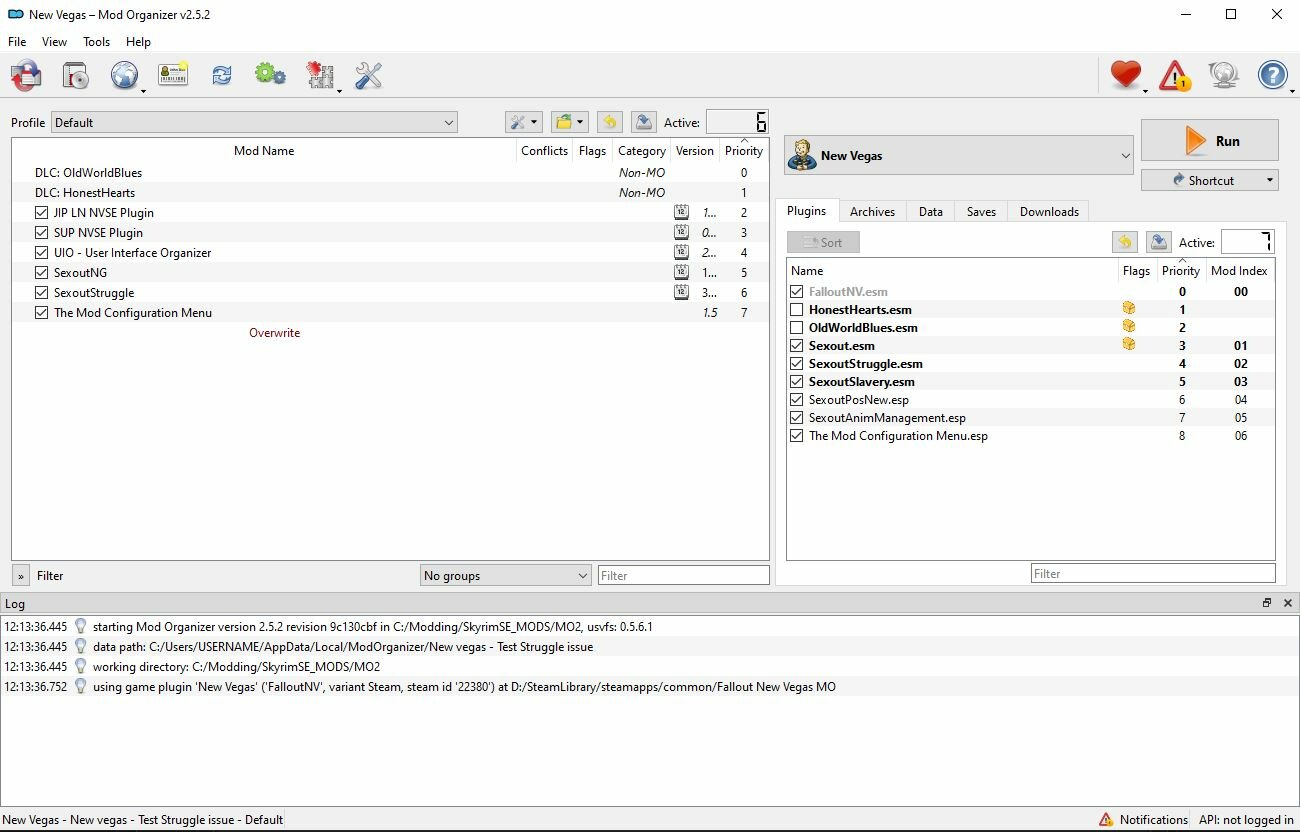Open Executables with the green gears icon
The width and height of the screenshot is (1300, 832).
270,75
